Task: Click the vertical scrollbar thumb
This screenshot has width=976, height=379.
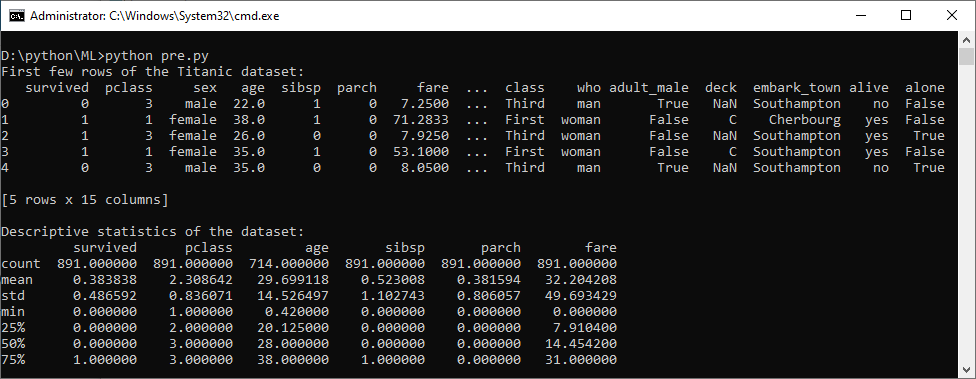Action: [966, 56]
